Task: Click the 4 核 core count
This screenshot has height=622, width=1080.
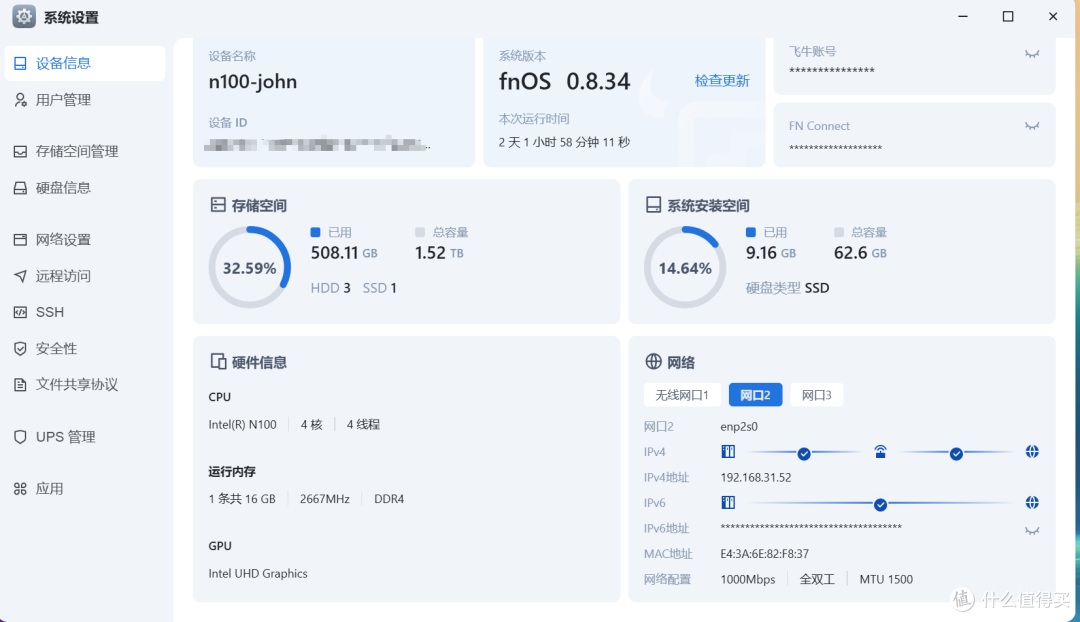Action: pyautogui.click(x=311, y=424)
